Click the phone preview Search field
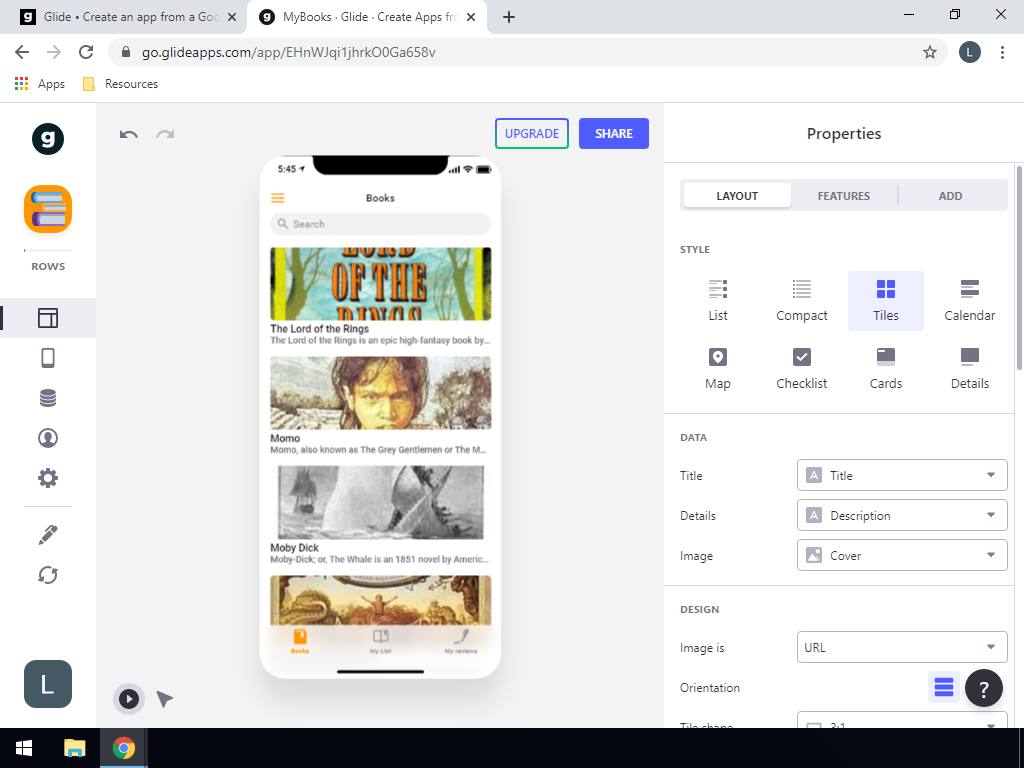This screenshot has height=768, width=1024. pyautogui.click(x=381, y=224)
